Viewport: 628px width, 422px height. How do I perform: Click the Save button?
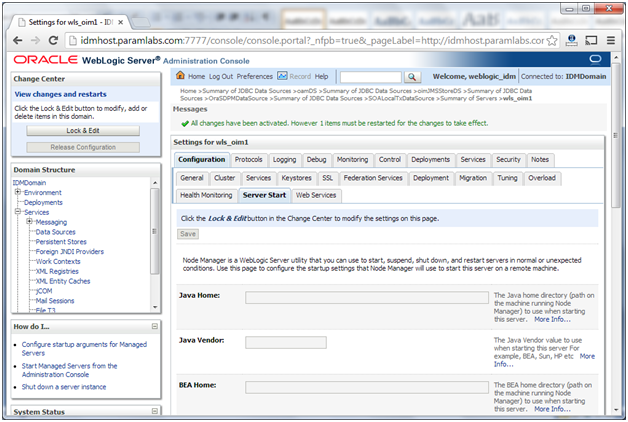point(188,234)
